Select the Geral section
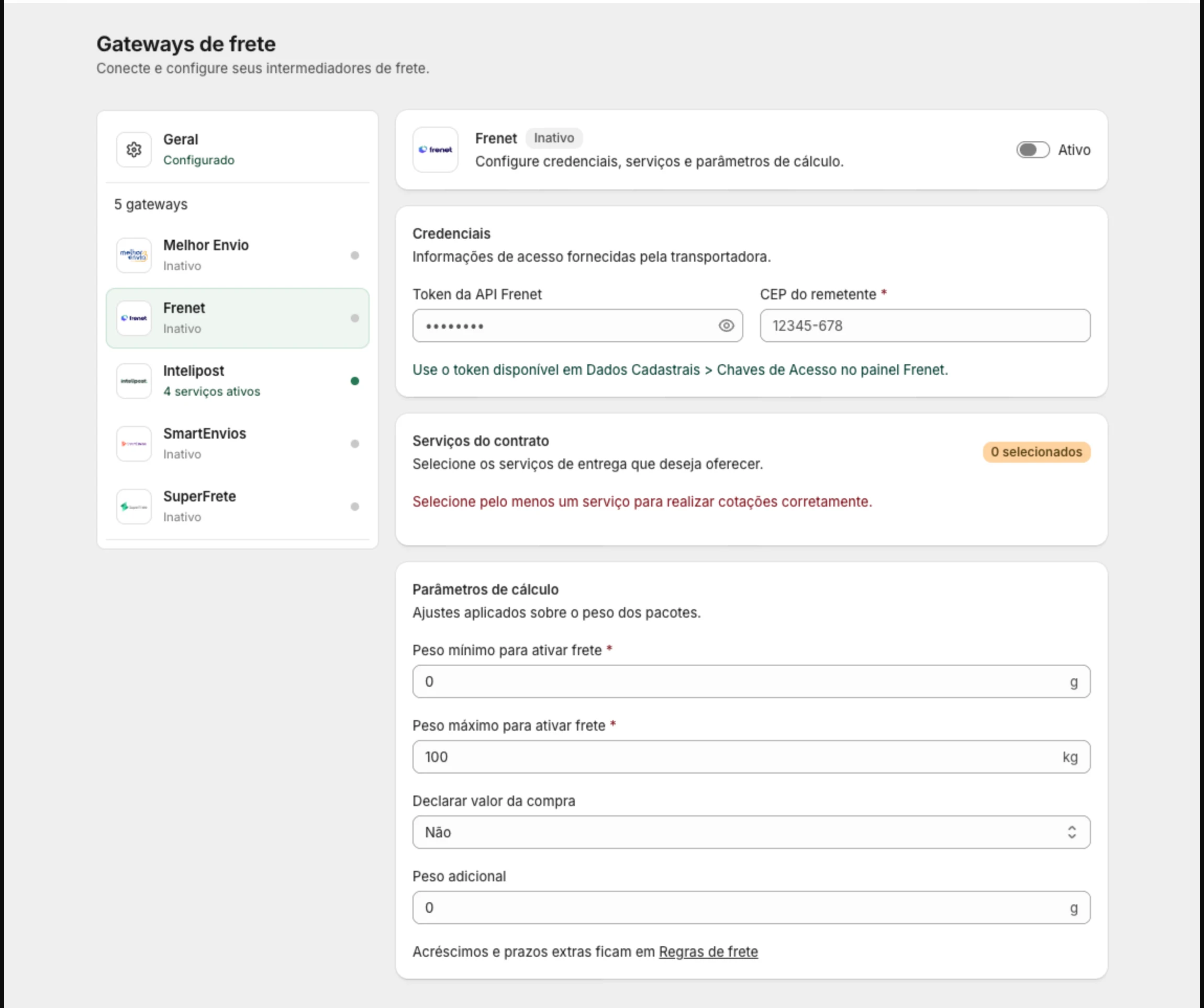The height and width of the screenshot is (1008, 1204). (237, 150)
